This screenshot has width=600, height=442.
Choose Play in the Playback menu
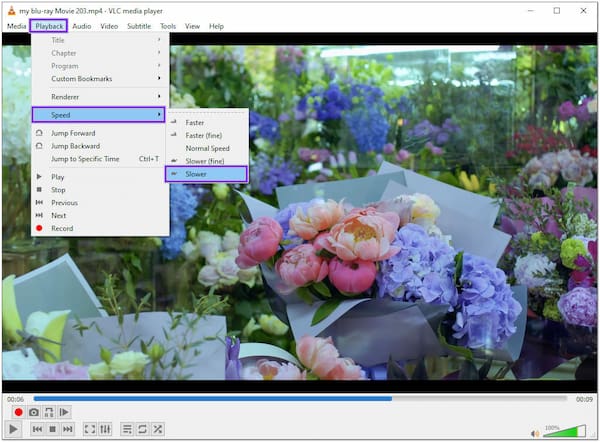tap(100, 177)
